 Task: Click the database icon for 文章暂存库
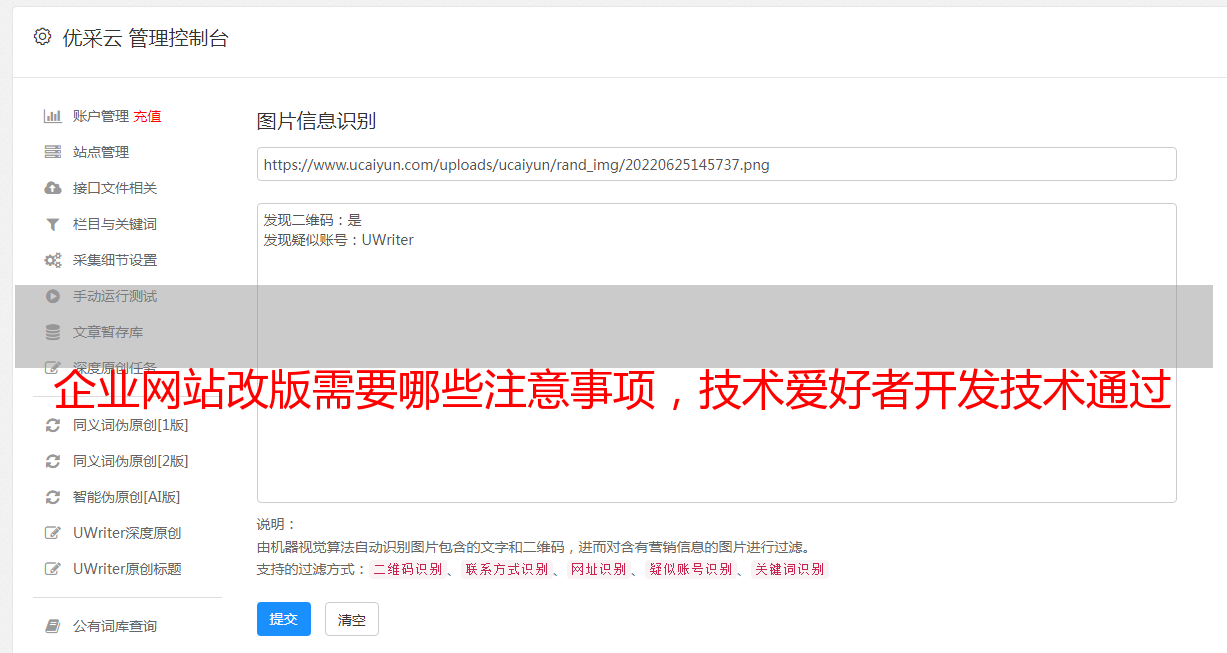(x=53, y=332)
